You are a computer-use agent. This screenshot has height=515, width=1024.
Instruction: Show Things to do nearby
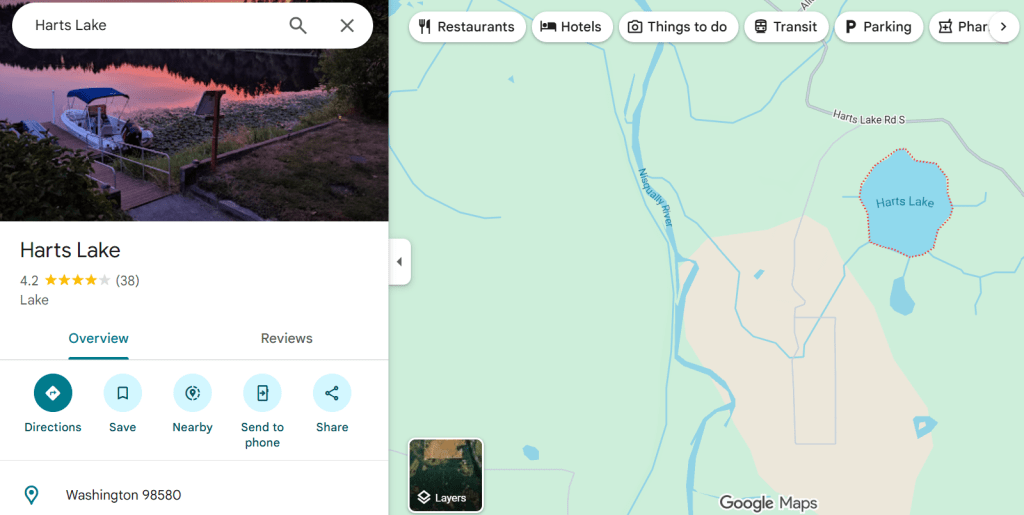(678, 27)
